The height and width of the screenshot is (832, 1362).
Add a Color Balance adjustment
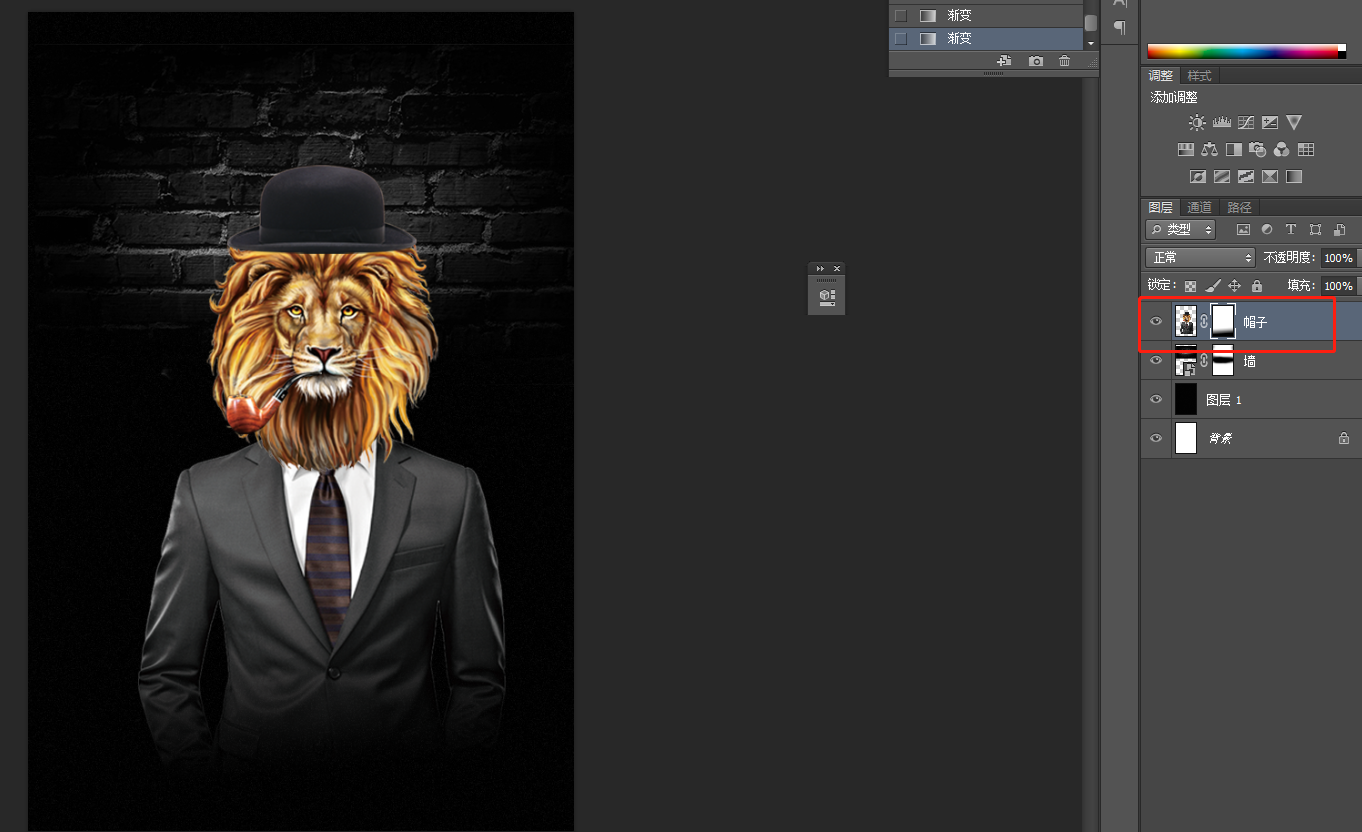(x=1210, y=150)
